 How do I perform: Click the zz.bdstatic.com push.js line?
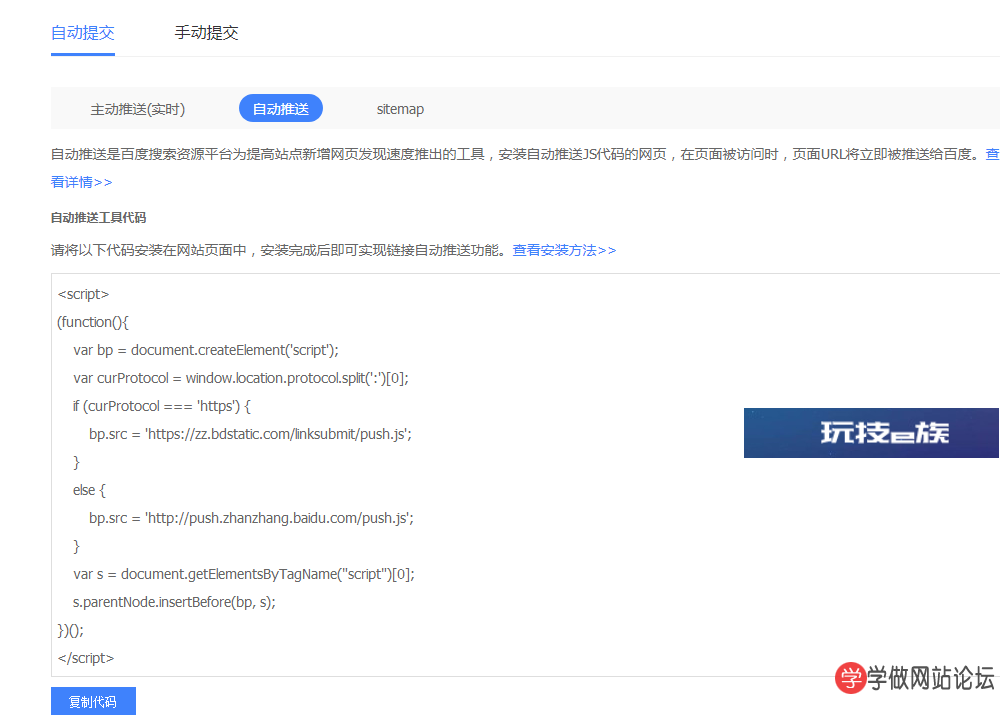pyautogui.click(x=250, y=434)
